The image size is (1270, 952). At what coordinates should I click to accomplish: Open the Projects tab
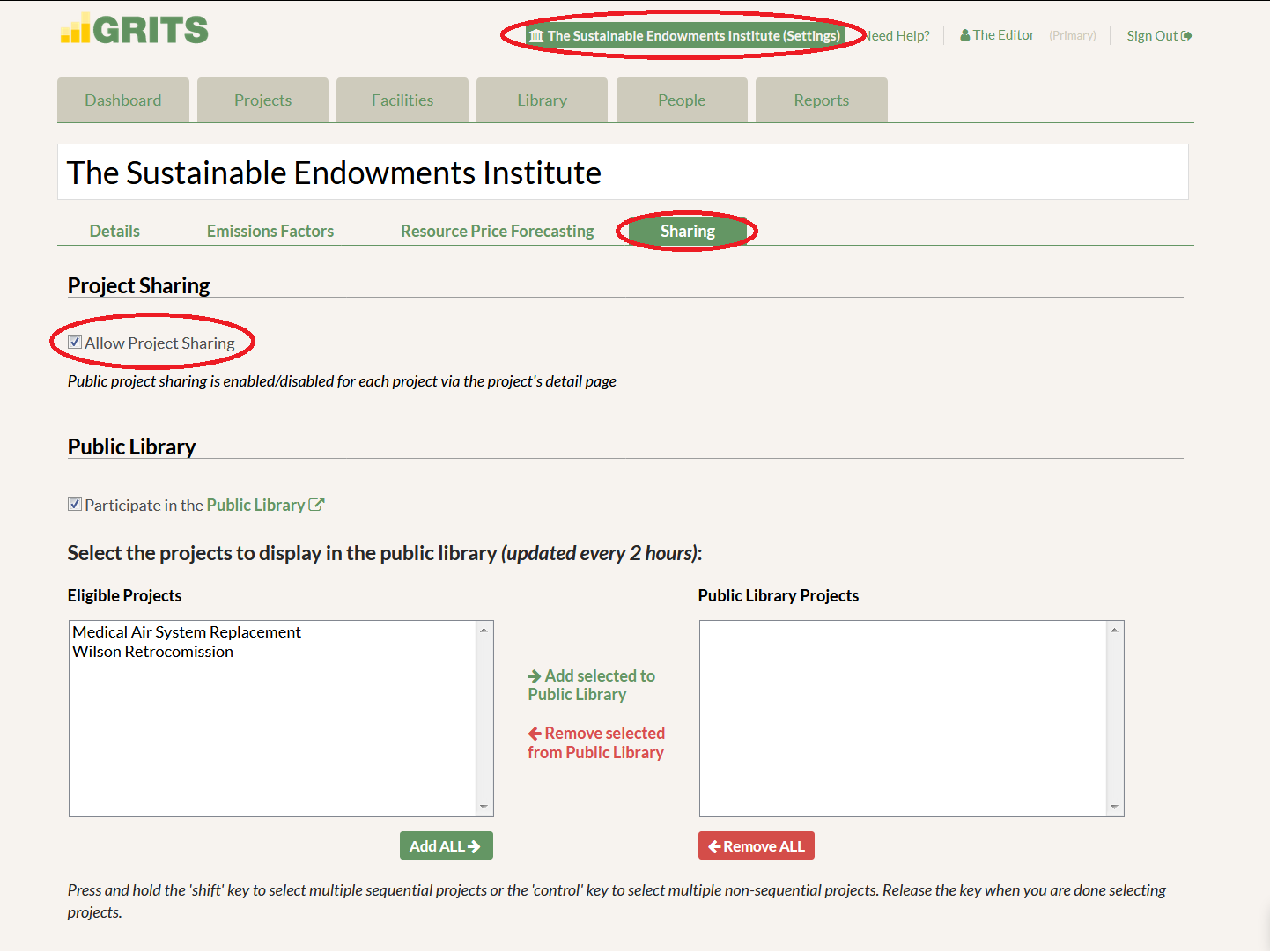pyautogui.click(x=262, y=100)
